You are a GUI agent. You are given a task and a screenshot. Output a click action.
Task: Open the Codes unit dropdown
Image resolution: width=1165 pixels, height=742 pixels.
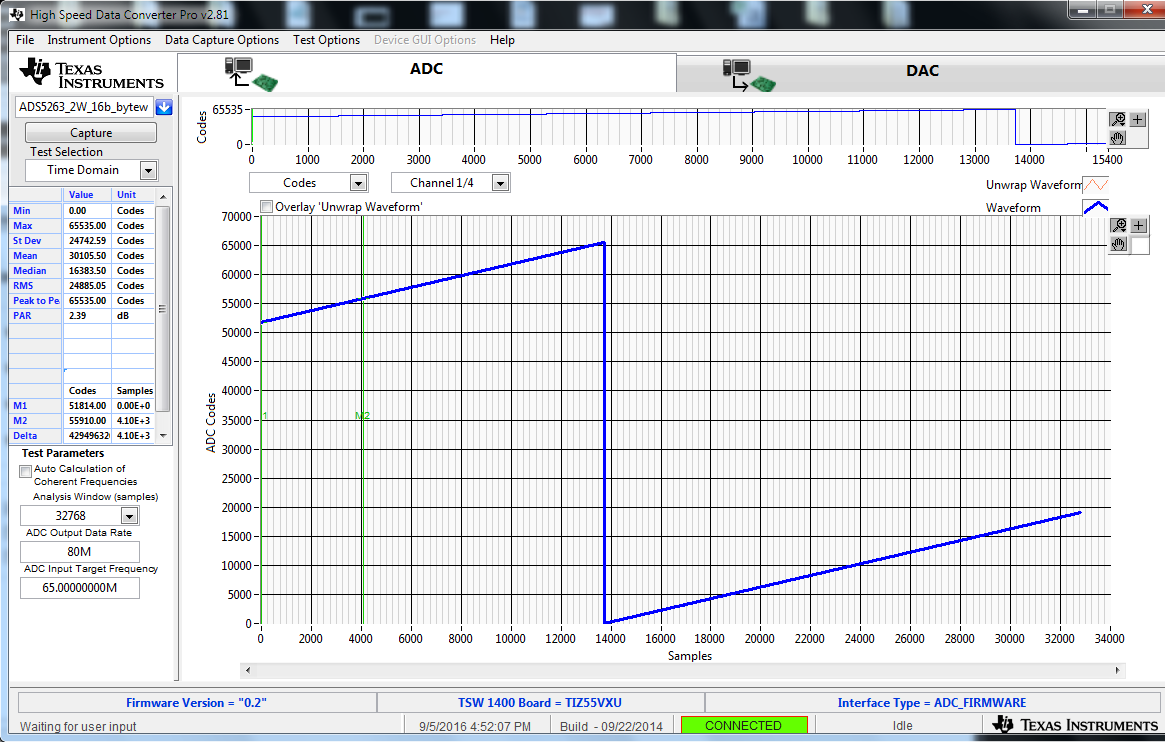pyautogui.click(x=358, y=183)
